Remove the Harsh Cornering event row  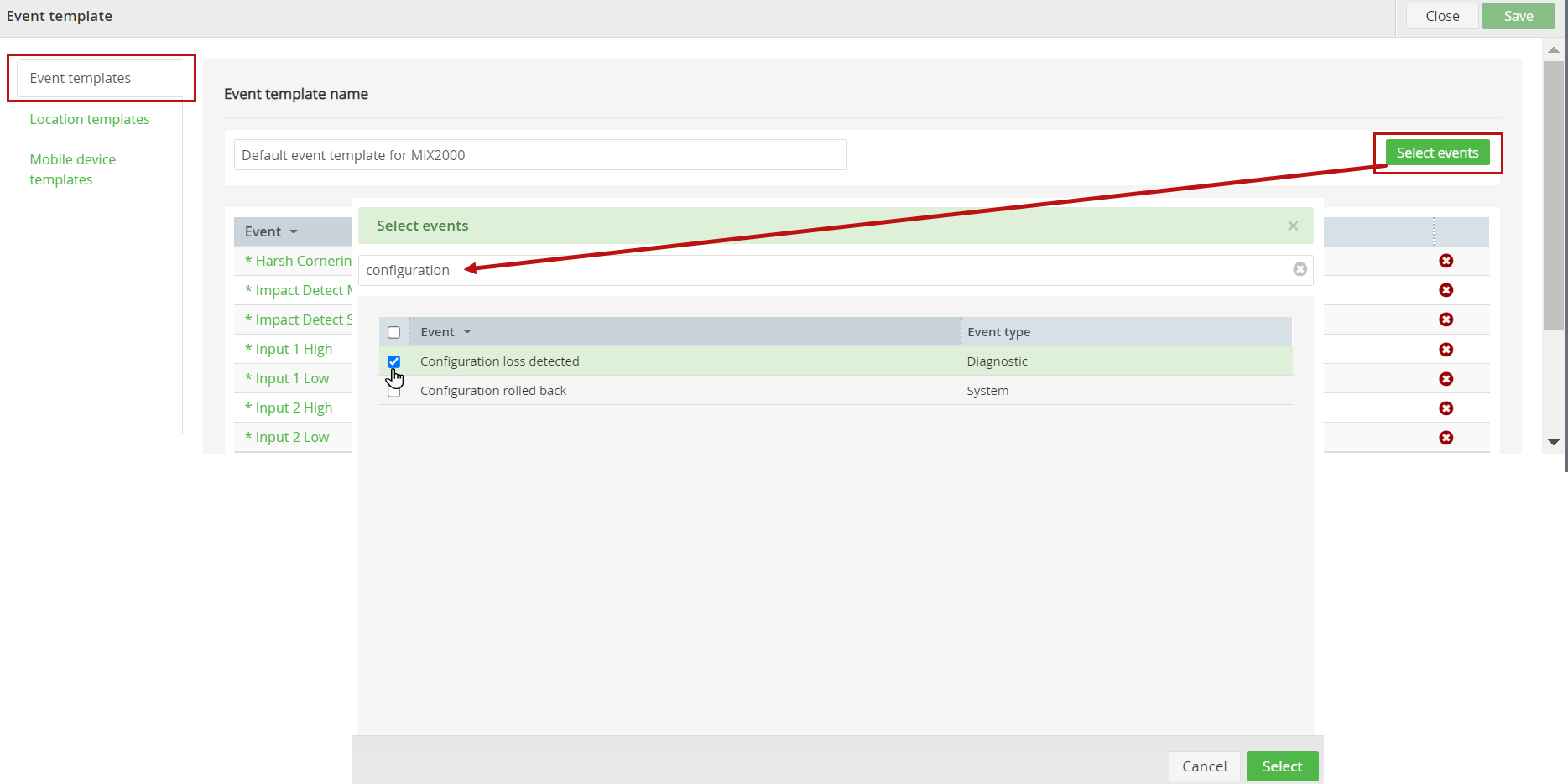point(1446,261)
